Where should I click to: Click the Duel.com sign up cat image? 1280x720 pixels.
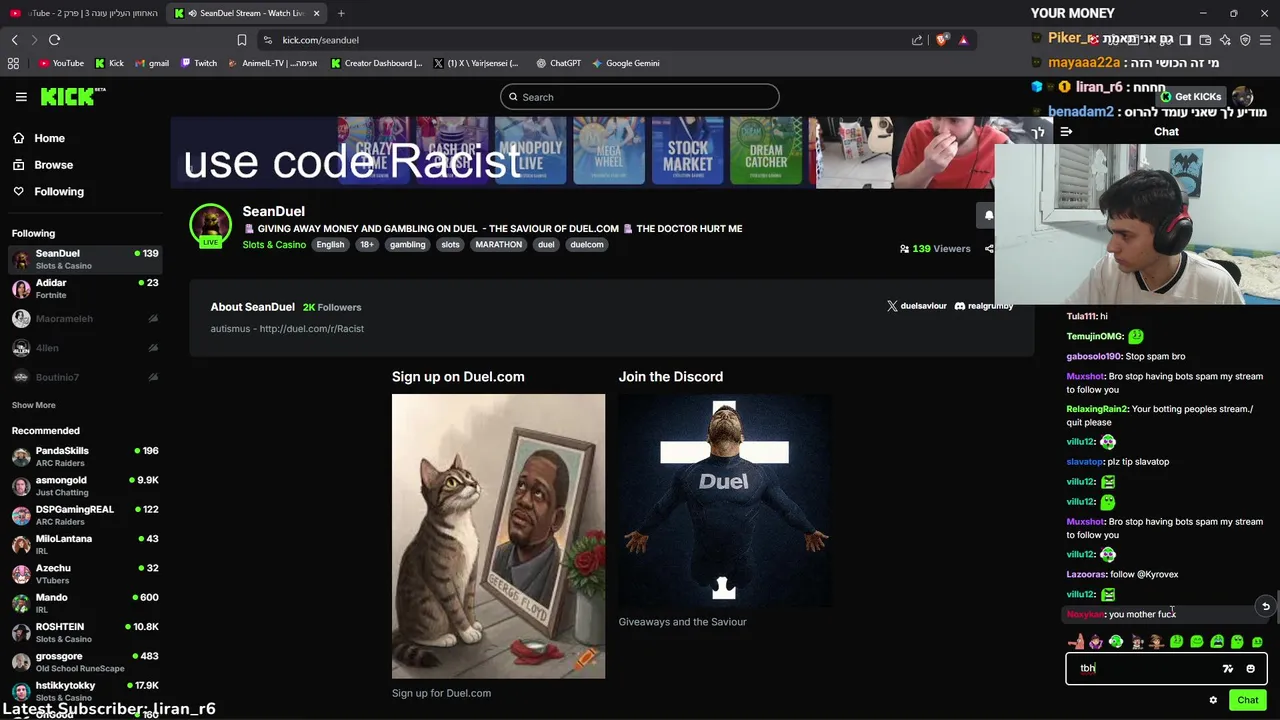point(498,536)
